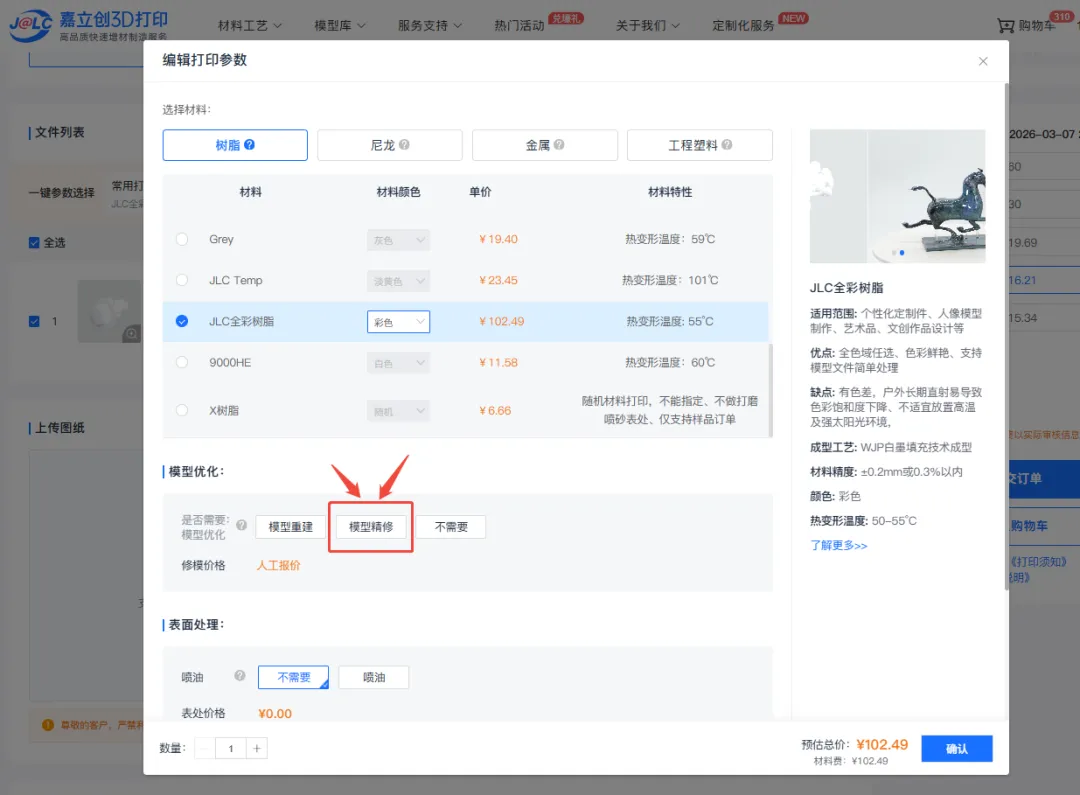Click the help icon next to 树脂

250,145
